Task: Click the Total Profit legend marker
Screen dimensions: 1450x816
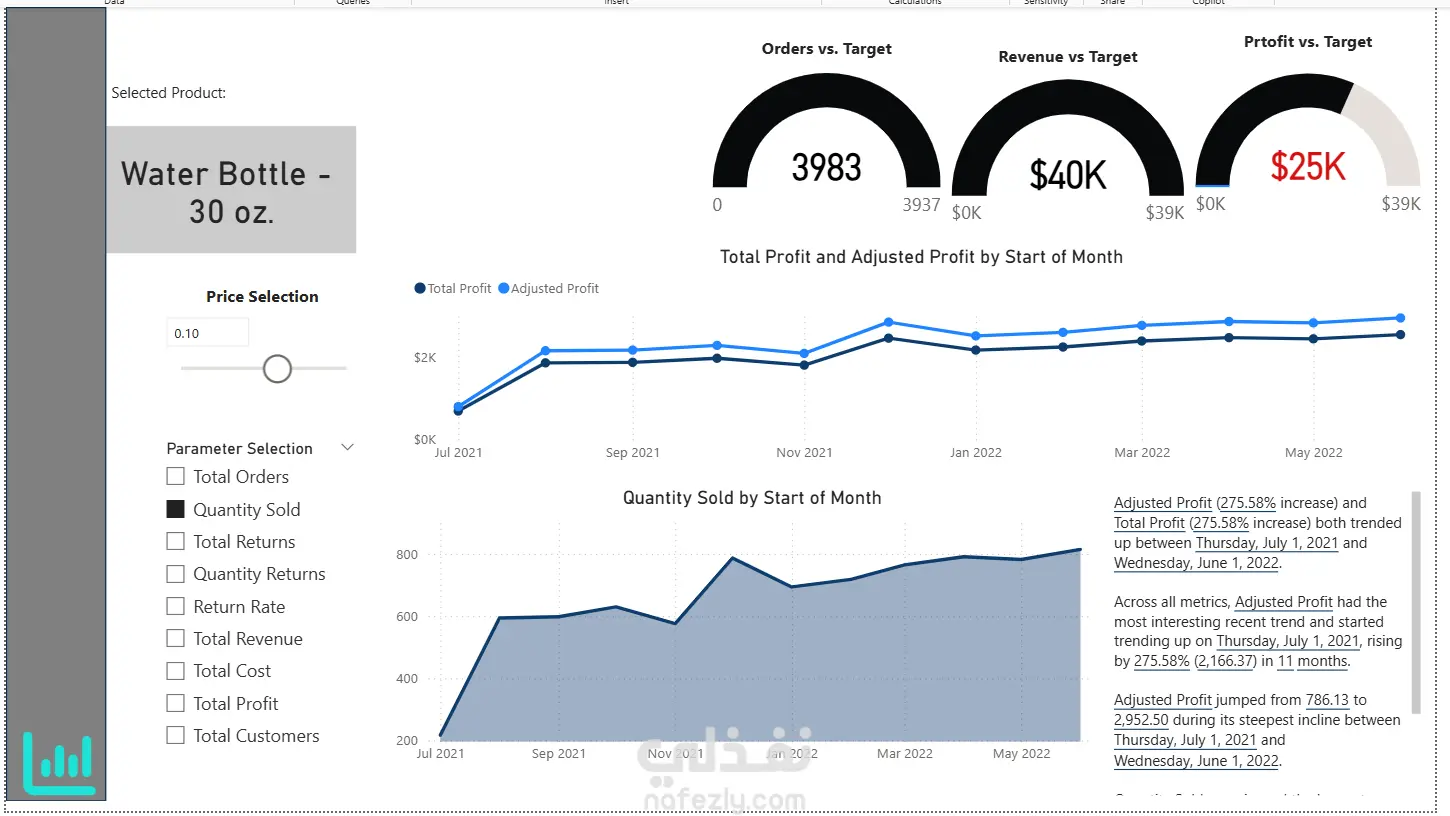Action: (x=420, y=288)
